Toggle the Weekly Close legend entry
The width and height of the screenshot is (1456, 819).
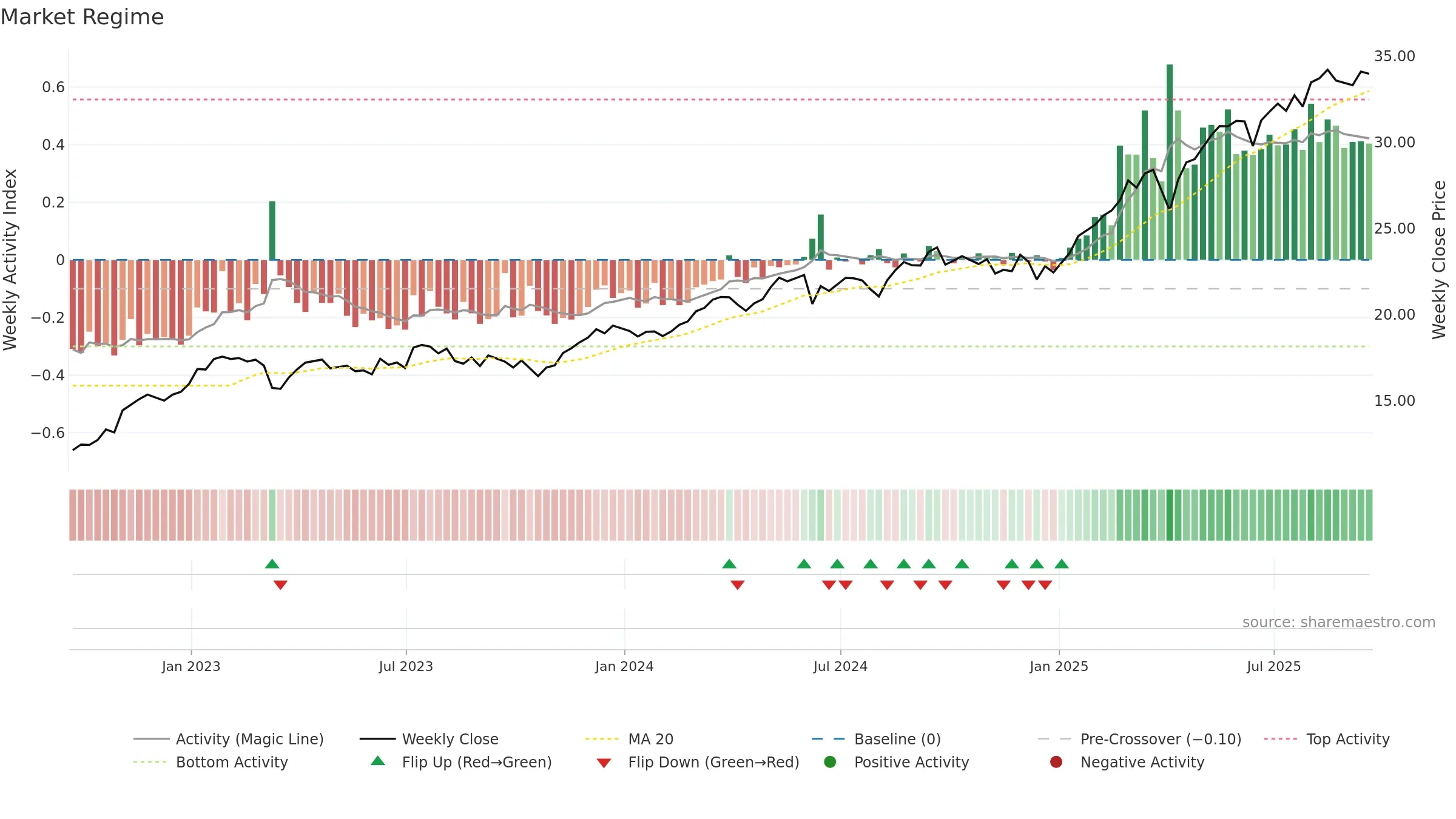coord(429,739)
